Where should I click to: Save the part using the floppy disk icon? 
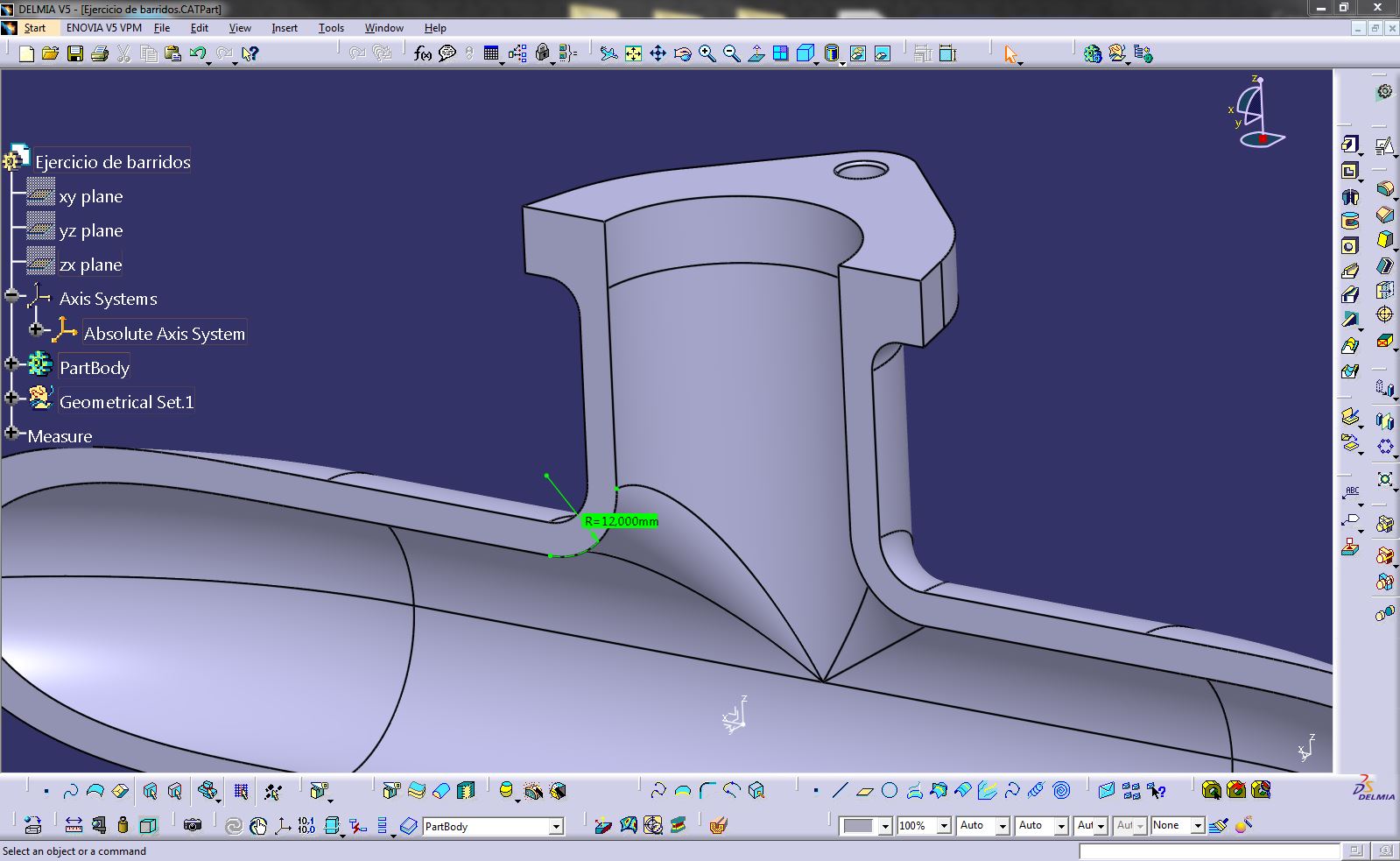(74, 53)
